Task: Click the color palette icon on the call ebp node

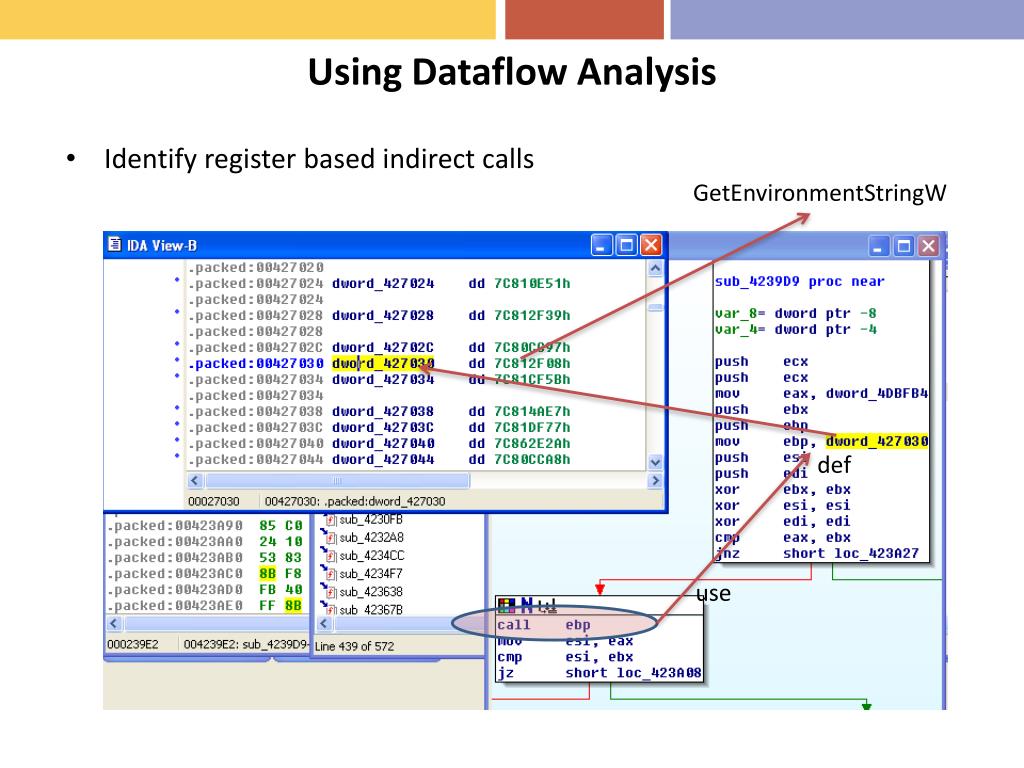Action: point(507,605)
